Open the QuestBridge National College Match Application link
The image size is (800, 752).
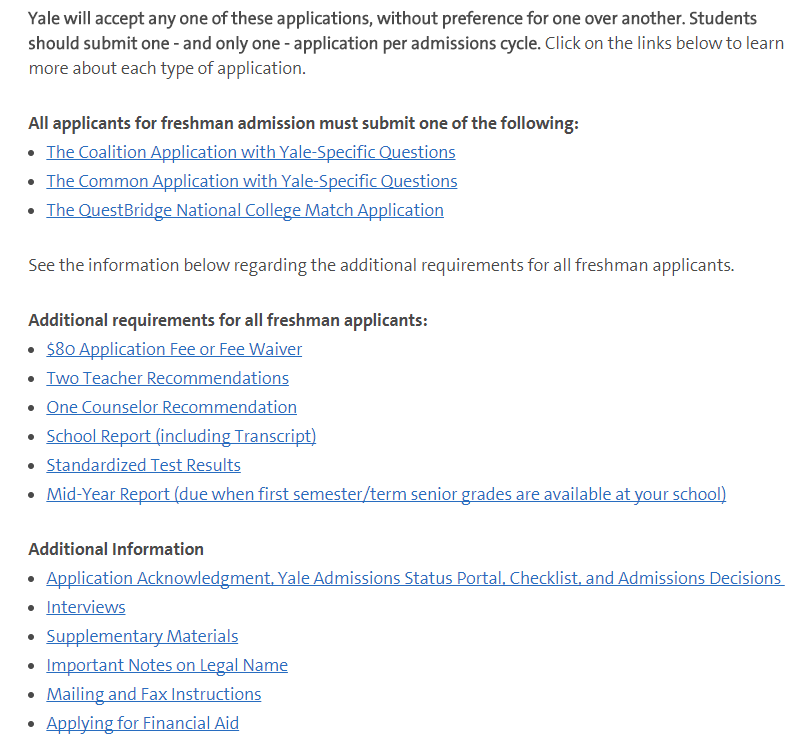click(245, 211)
